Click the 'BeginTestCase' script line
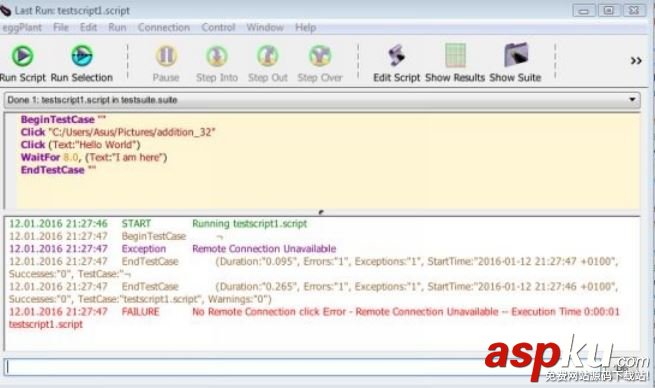 coord(63,119)
